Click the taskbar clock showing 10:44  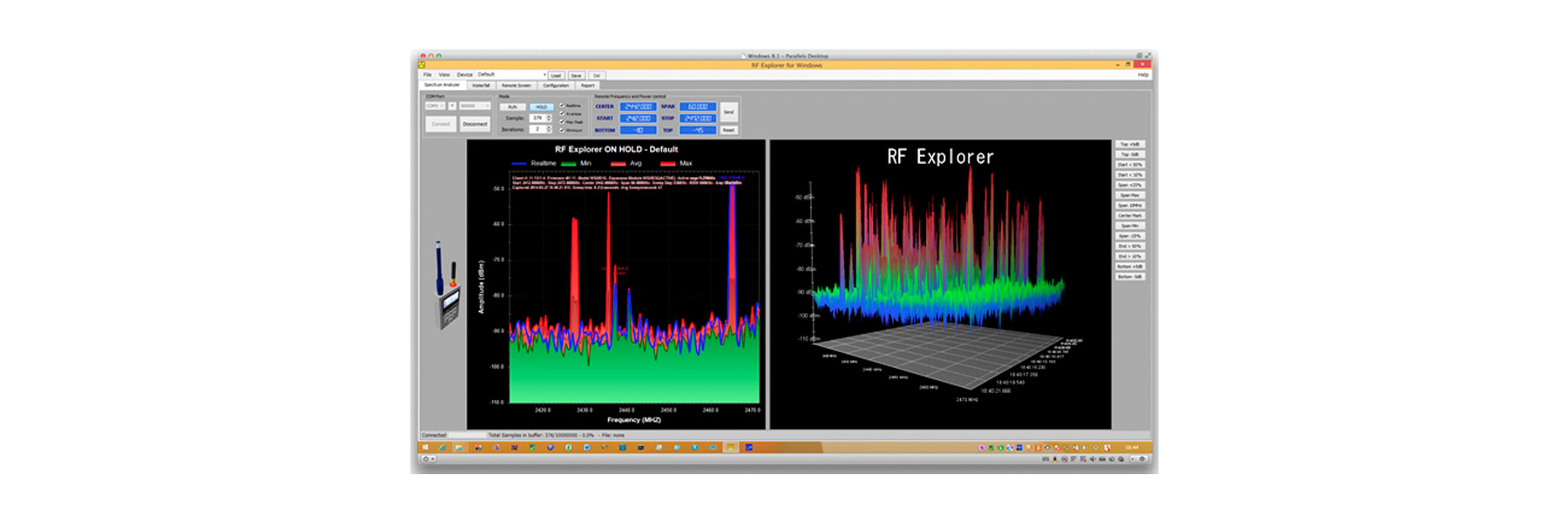click(1132, 447)
